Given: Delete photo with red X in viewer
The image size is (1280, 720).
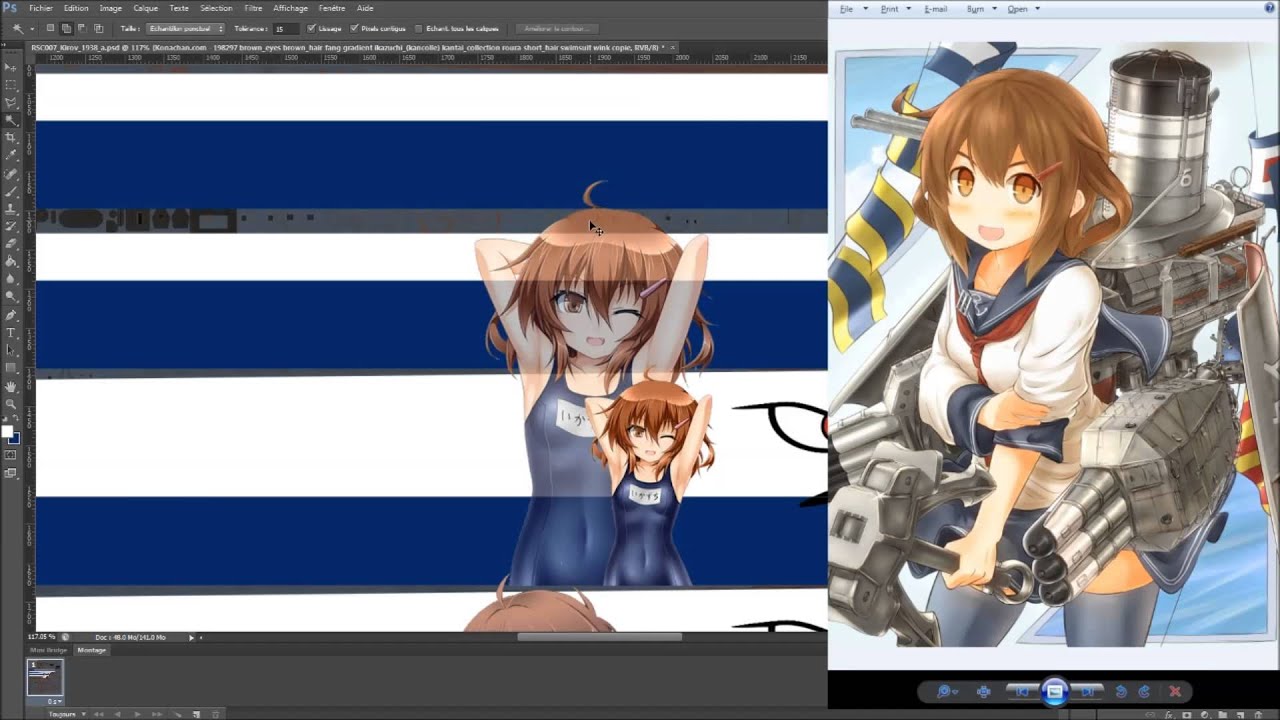Looking at the screenshot, I should [1175, 691].
